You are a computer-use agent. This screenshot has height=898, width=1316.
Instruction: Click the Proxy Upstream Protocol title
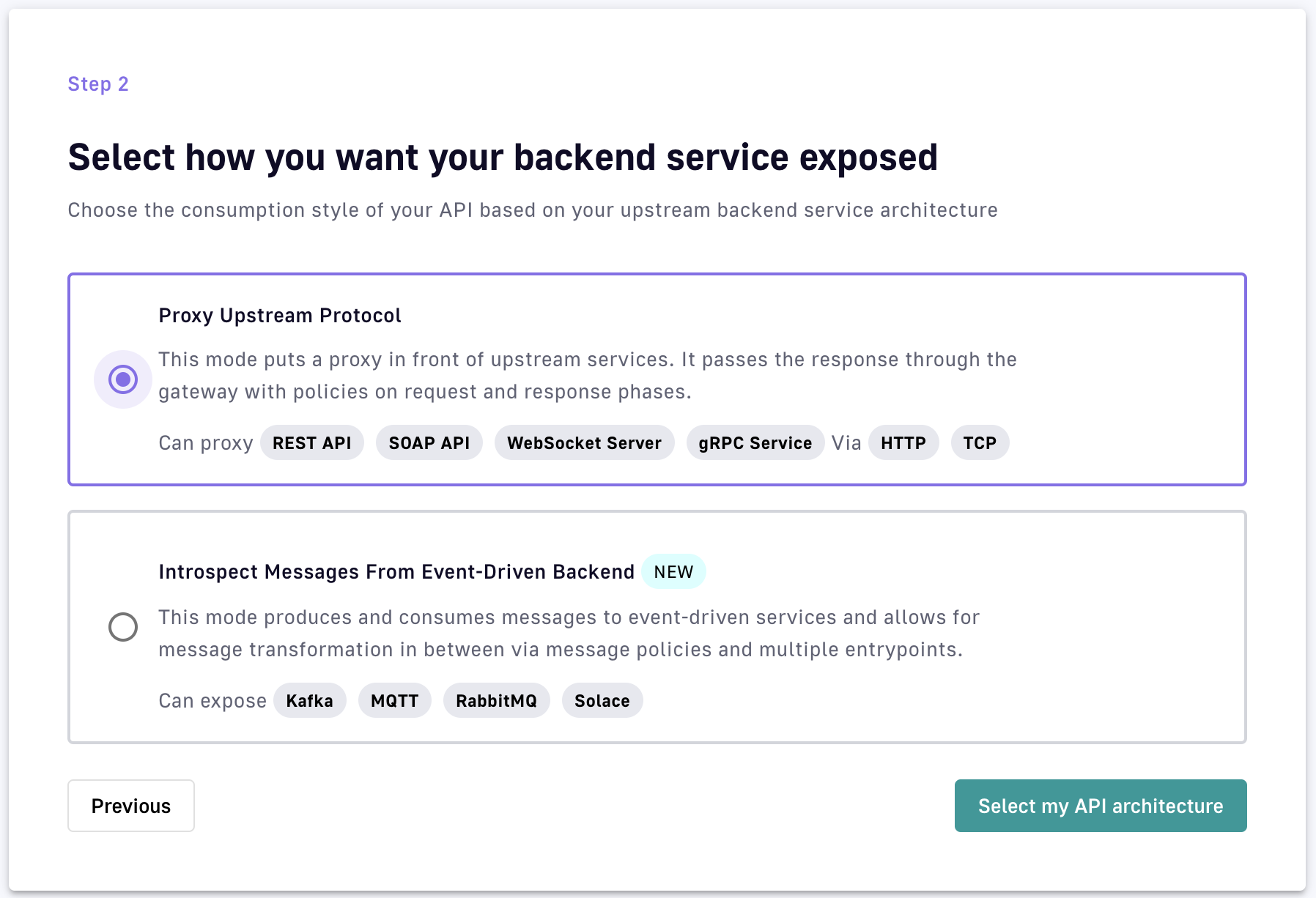point(280,316)
